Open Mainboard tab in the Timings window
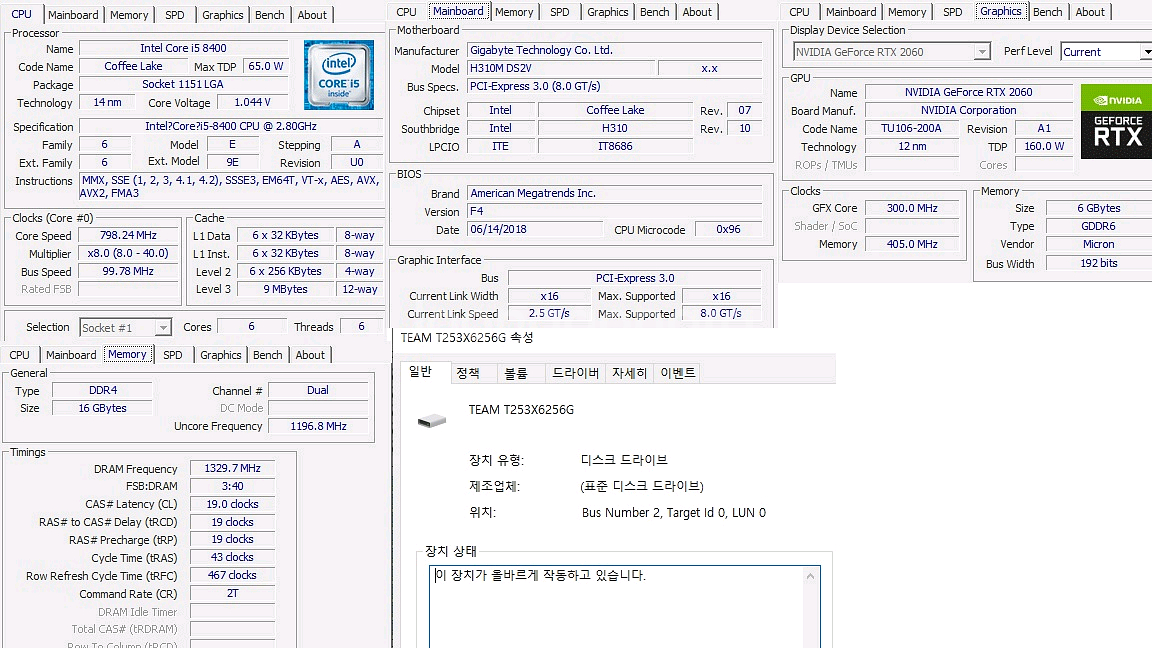Image resolution: width=1152 pixels, height=648 pixels. click(x=71, y=355)
